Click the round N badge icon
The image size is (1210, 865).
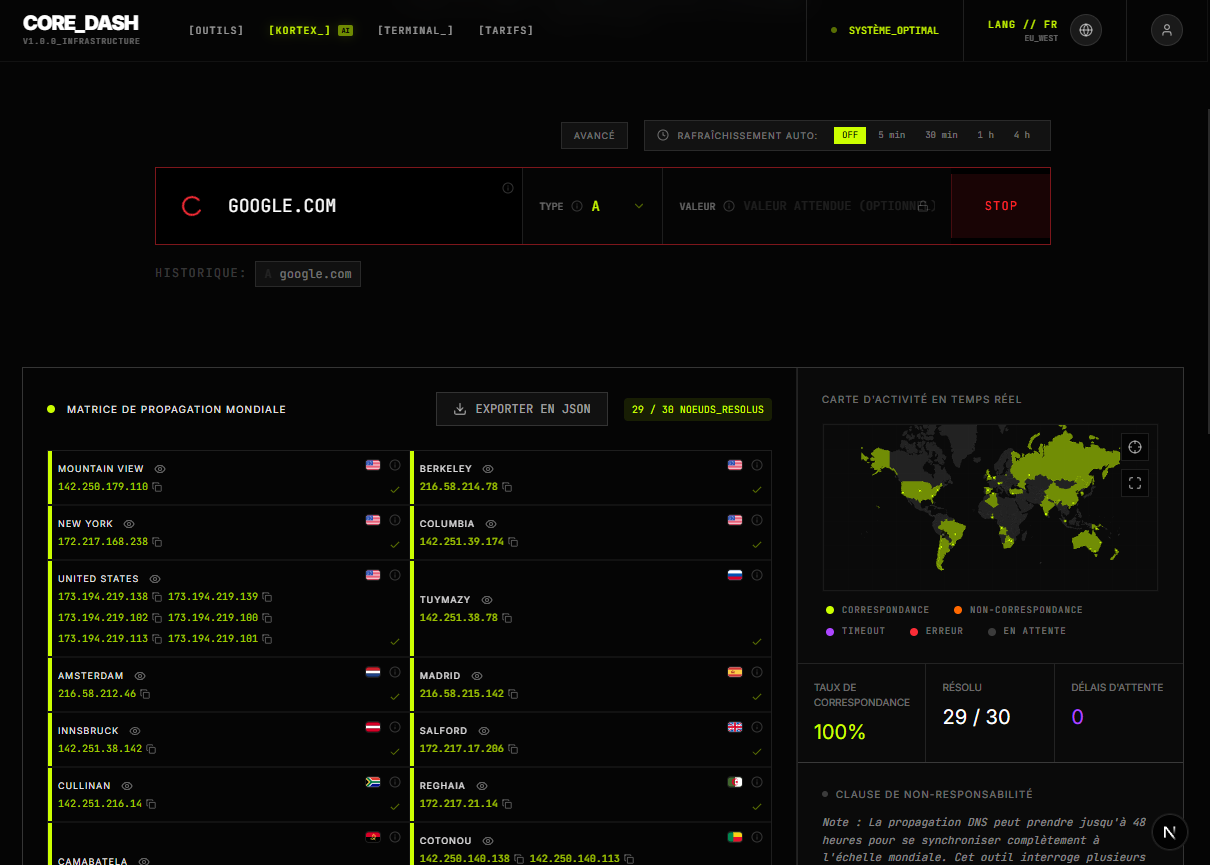pos(1170,831)
